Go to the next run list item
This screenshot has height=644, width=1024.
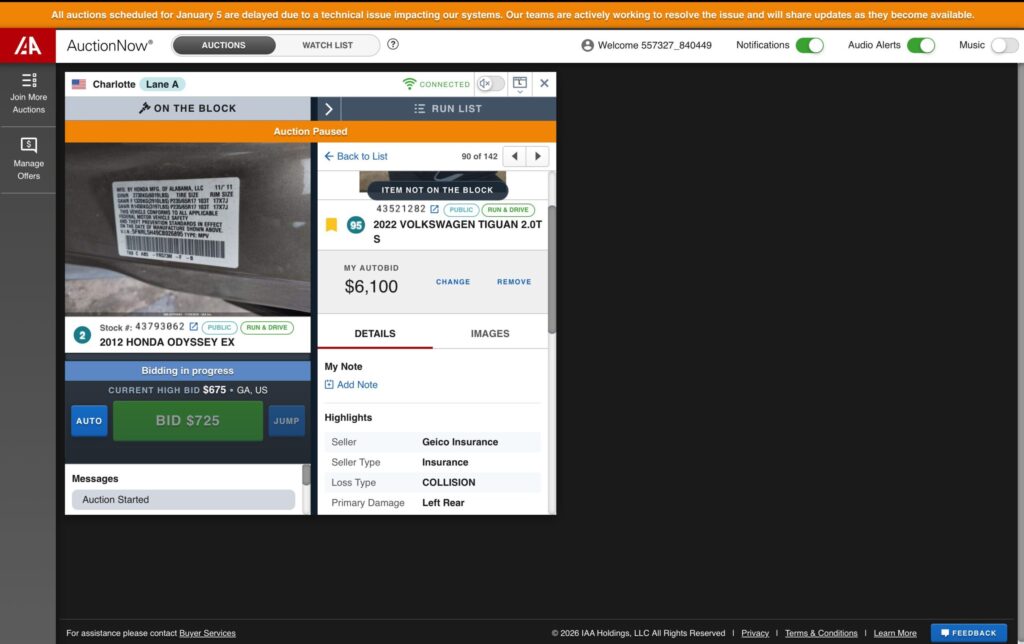538,156
